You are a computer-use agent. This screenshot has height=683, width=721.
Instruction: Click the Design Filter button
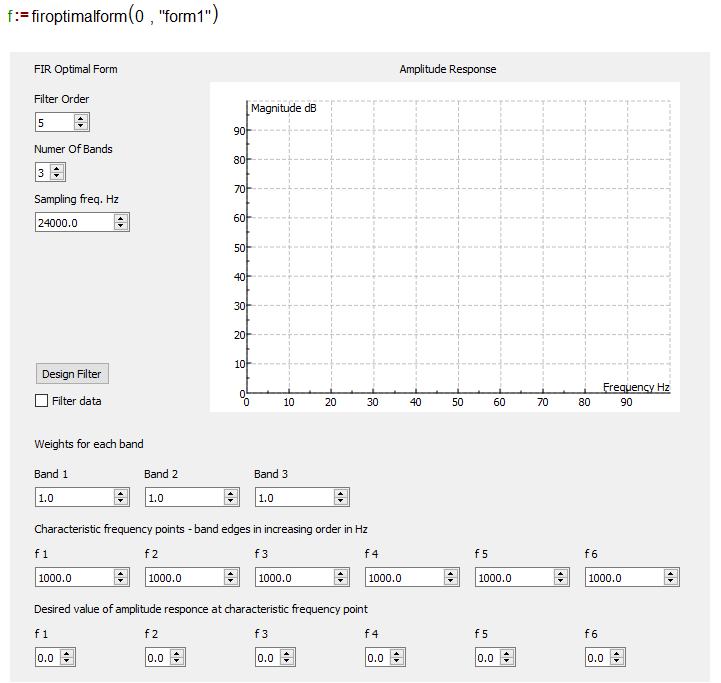[x=71, y=374]
